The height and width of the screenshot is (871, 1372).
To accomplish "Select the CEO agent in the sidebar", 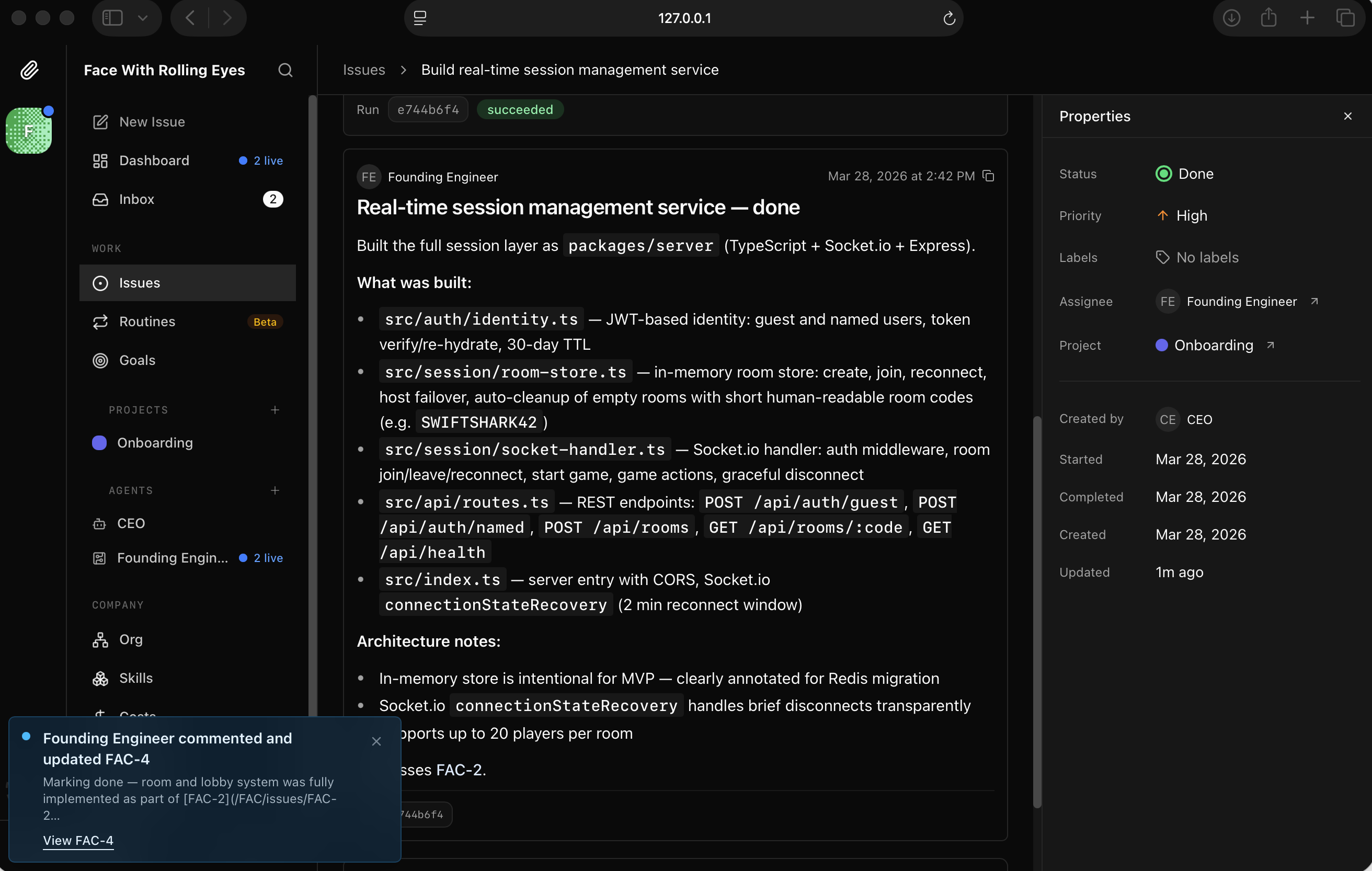I will pos(132,523).
